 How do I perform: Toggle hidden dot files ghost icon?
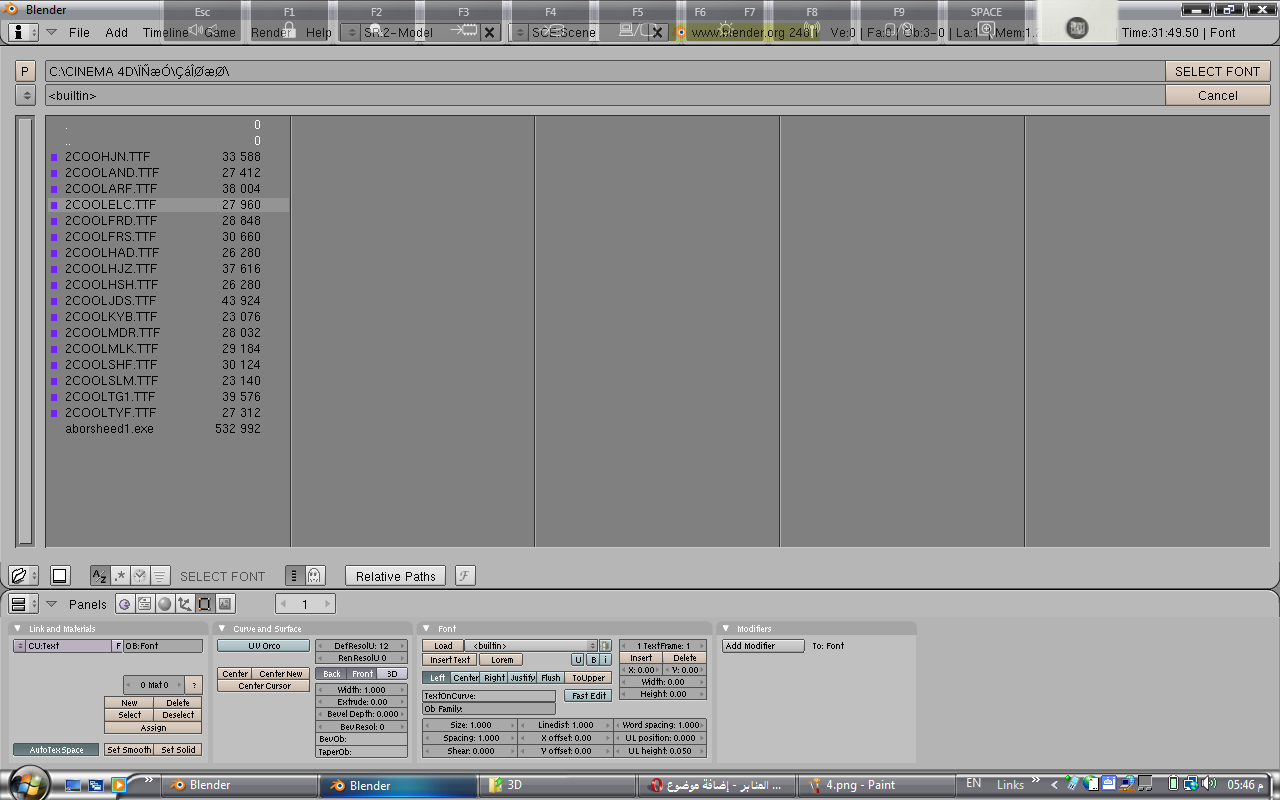(x=314, y=576)
